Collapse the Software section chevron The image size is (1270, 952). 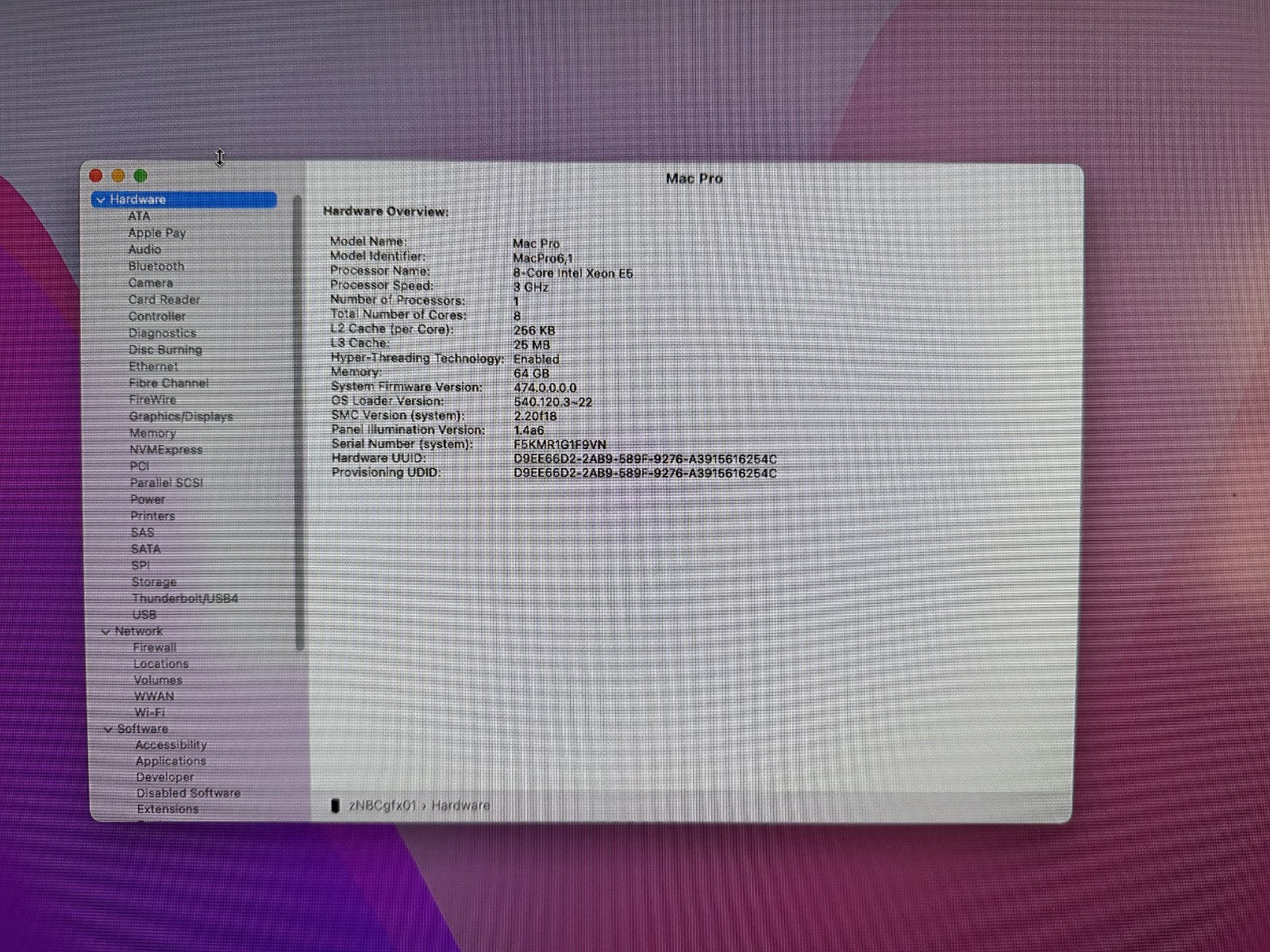108,729
